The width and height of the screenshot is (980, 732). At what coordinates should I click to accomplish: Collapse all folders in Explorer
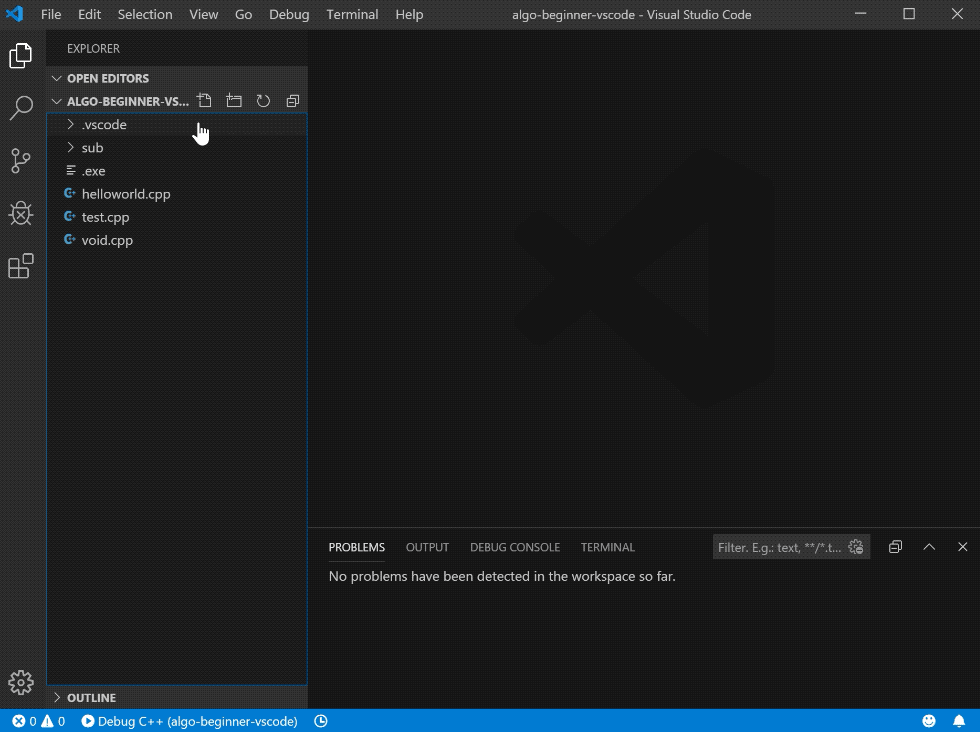click(x=292, y=101)
